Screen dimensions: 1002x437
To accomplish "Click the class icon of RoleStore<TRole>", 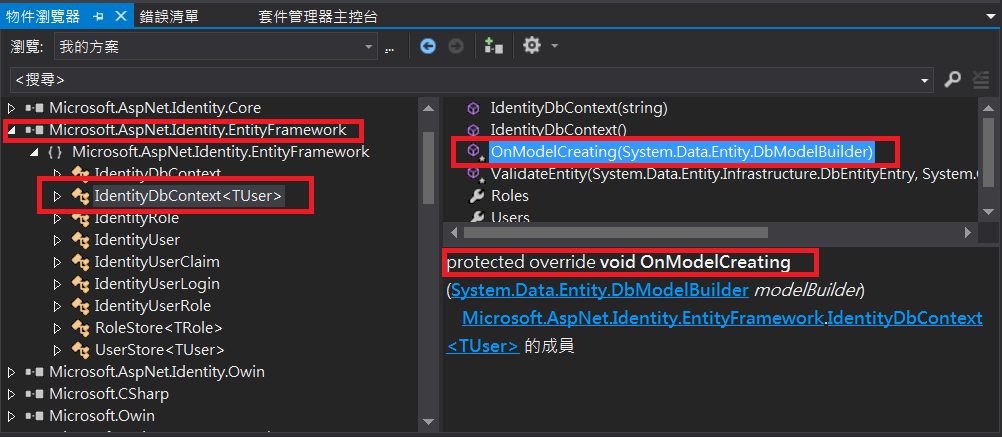I will 80,328.
